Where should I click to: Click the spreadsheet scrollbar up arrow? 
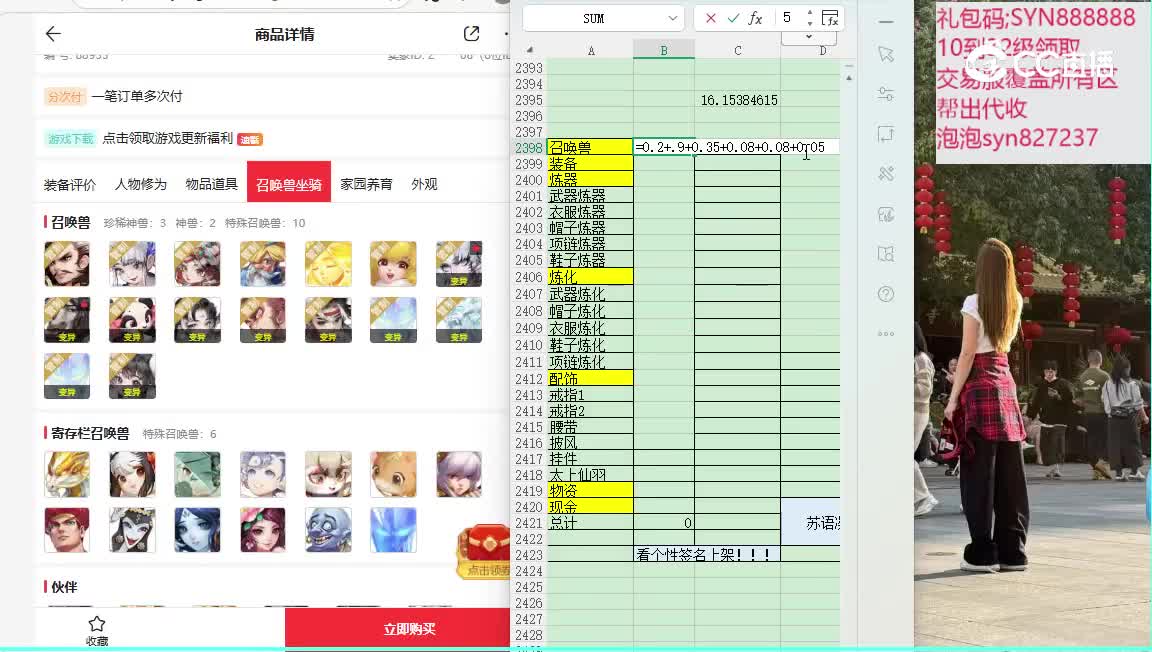[x=849, y=77]
